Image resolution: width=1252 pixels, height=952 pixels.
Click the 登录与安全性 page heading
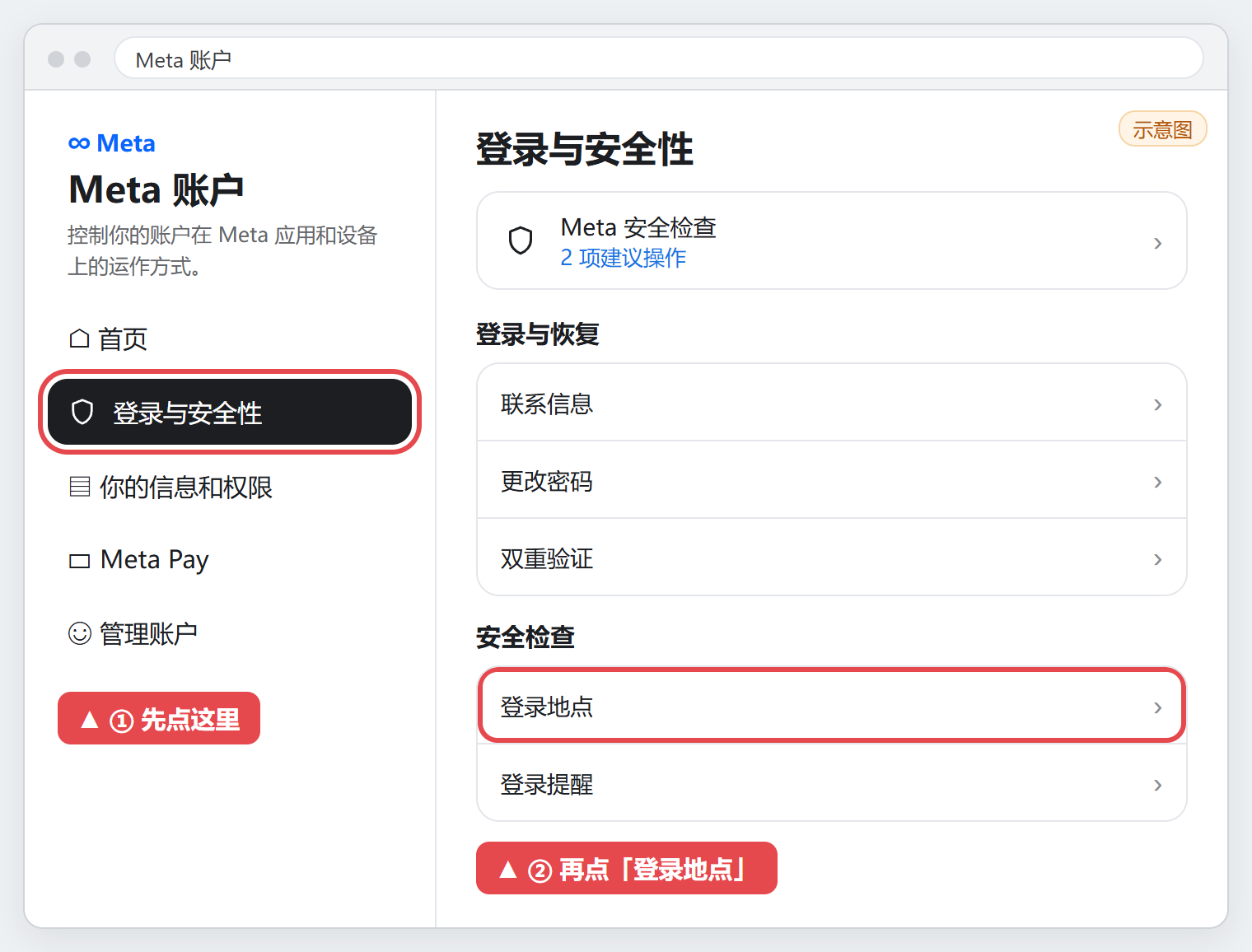[x=585, y=149]
